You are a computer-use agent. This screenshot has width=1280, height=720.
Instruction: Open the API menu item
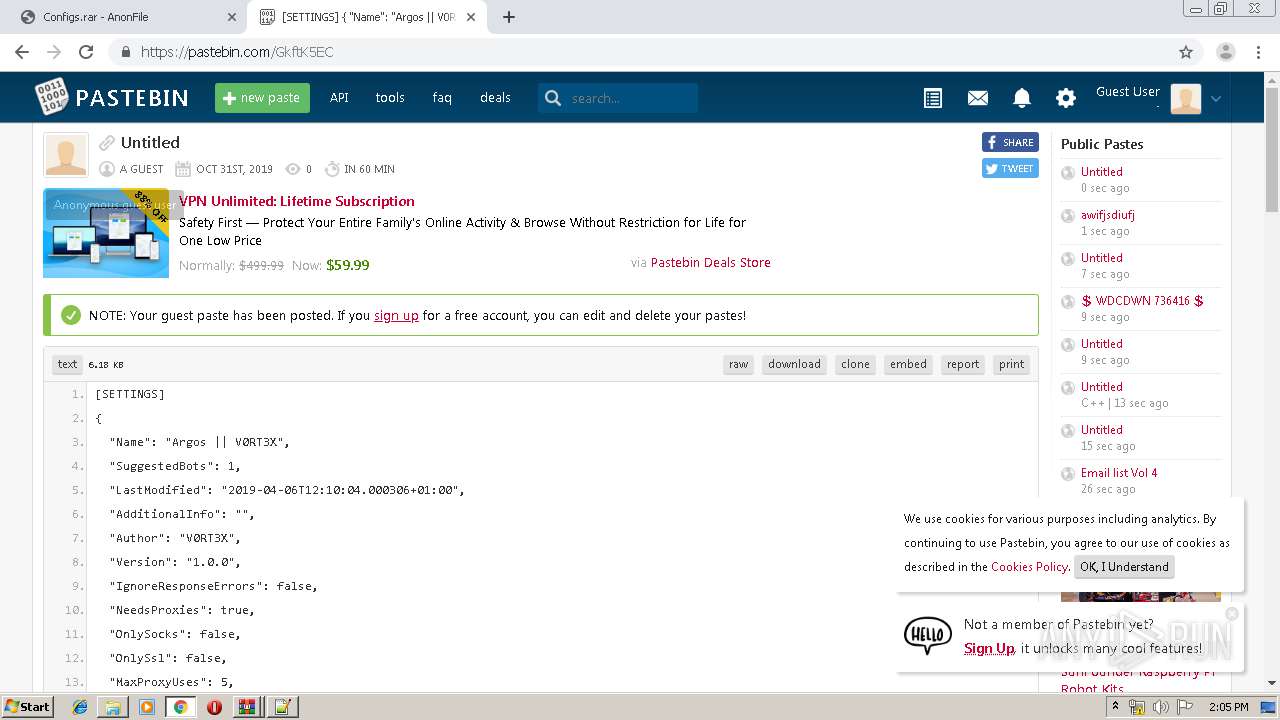tap(339, 98)
